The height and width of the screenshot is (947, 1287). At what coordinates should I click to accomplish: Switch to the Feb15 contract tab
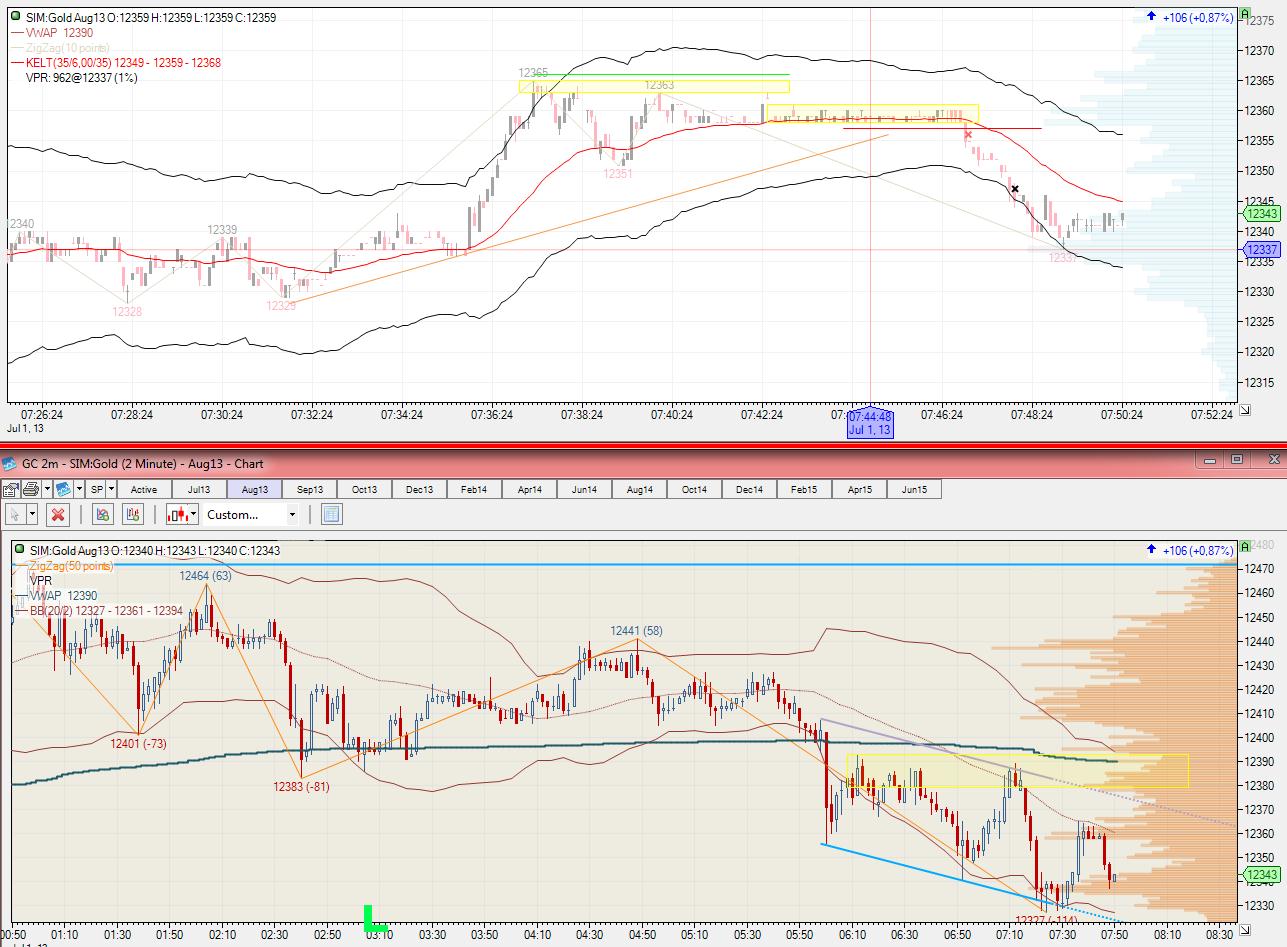tap(804, 489)
